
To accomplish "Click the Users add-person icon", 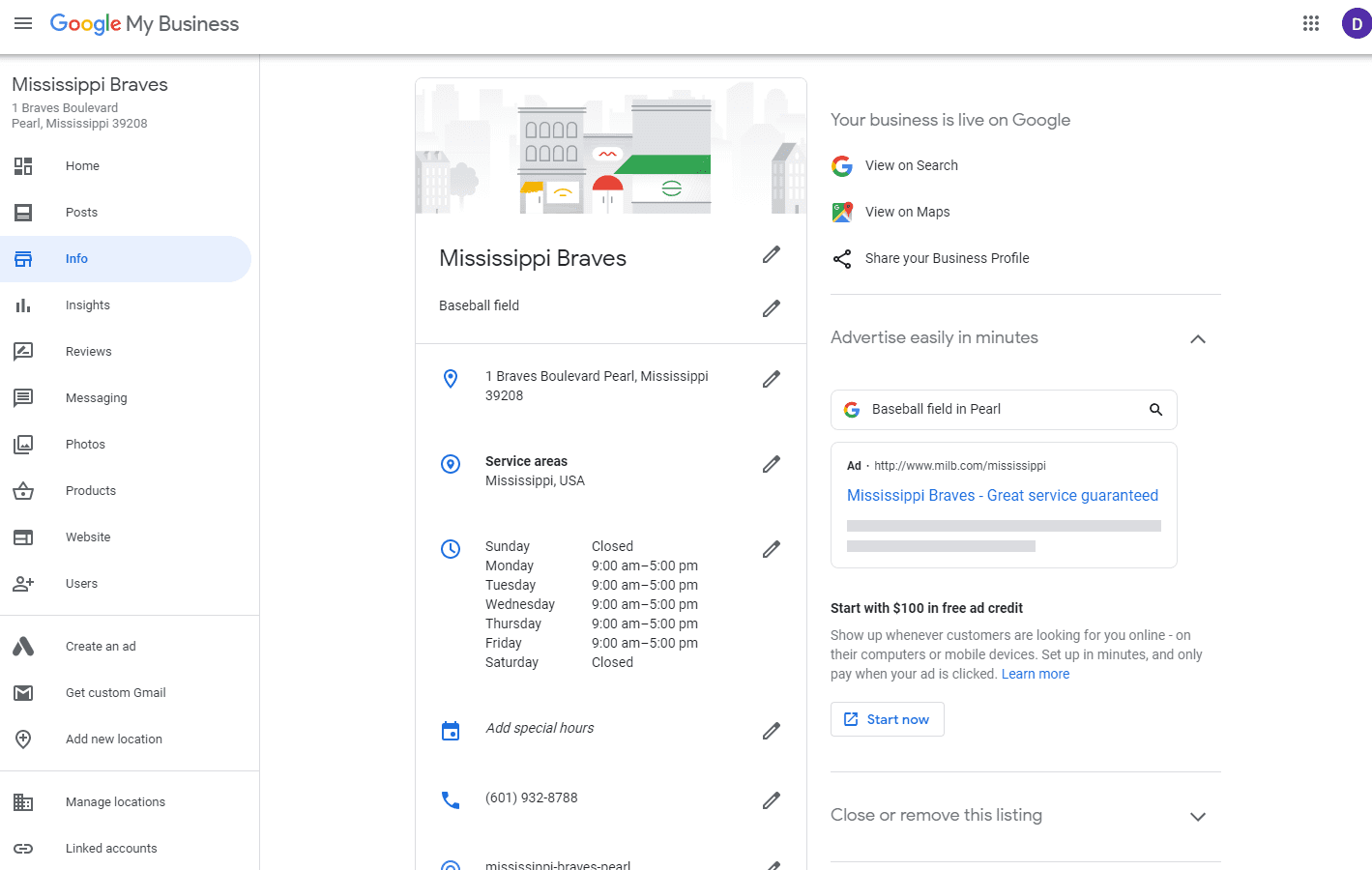I will coord(23,584).
